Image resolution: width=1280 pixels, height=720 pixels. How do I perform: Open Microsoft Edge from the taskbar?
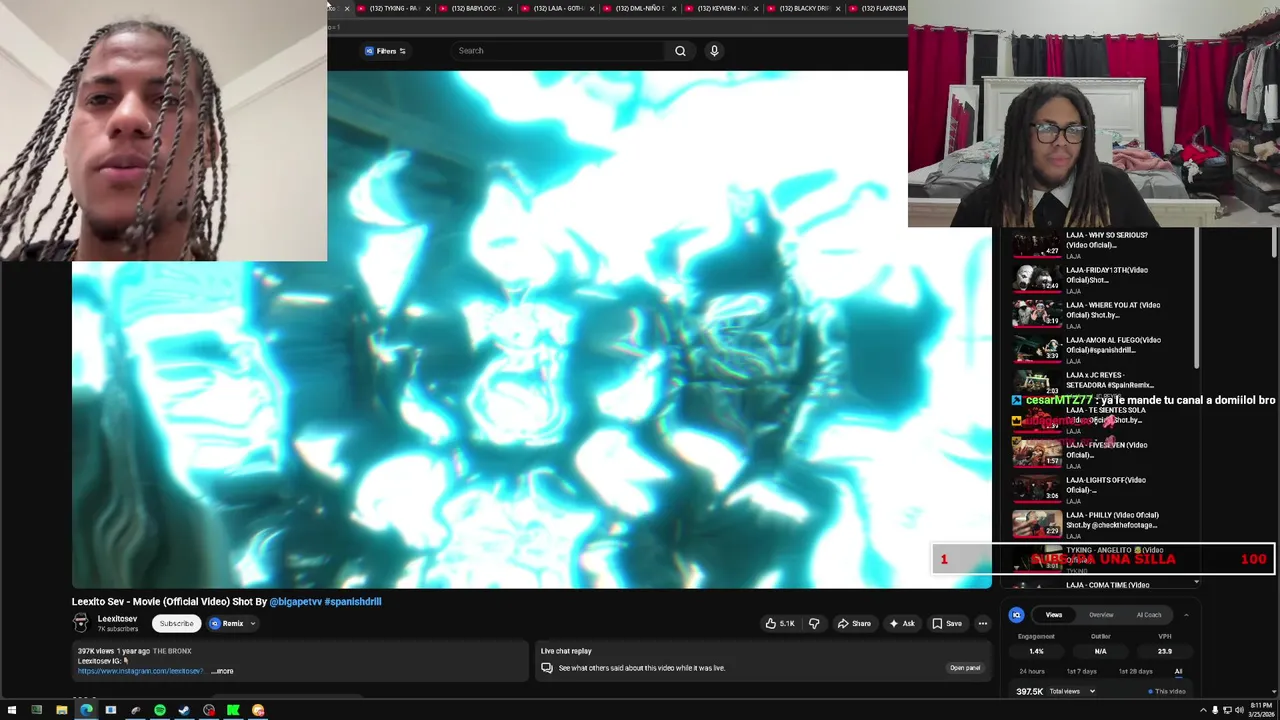(86, 710)
